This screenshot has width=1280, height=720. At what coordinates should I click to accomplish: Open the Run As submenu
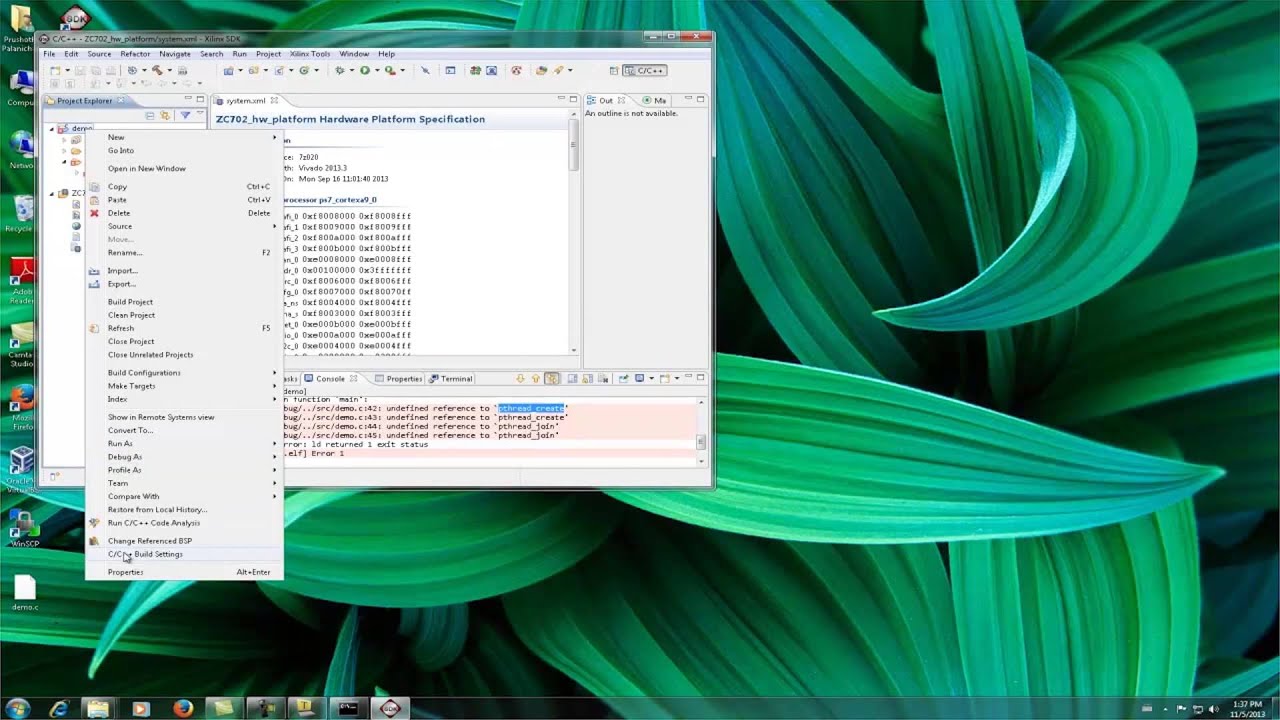(x=184, y=444)
